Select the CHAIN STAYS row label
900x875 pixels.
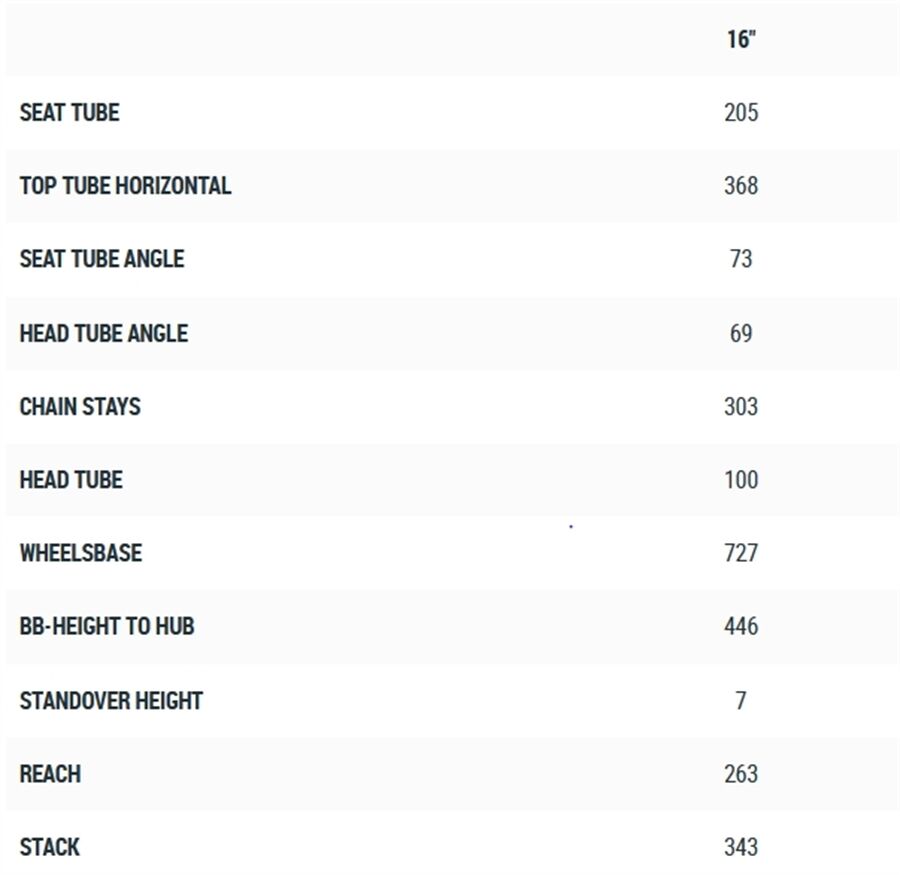[80, 406]
